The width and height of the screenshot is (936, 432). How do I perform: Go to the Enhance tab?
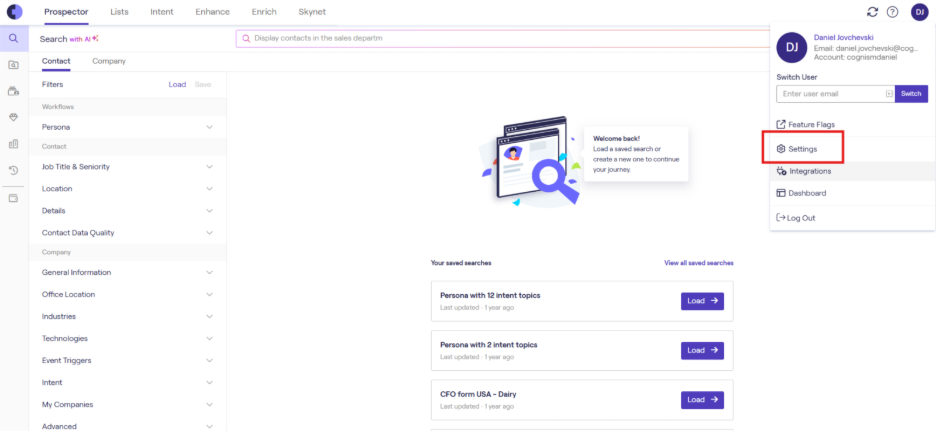(x=213, y=12)
